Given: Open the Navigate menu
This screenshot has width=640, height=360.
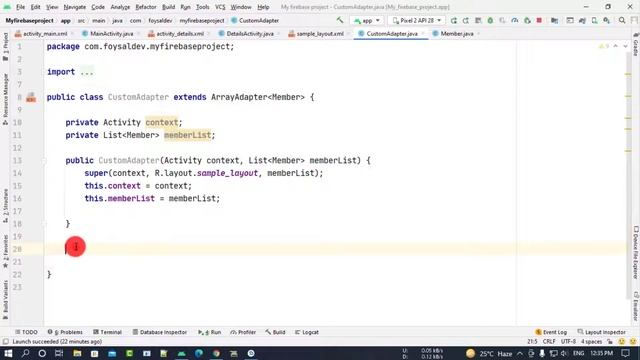Looking at the screenshot, I should (75, 7).
